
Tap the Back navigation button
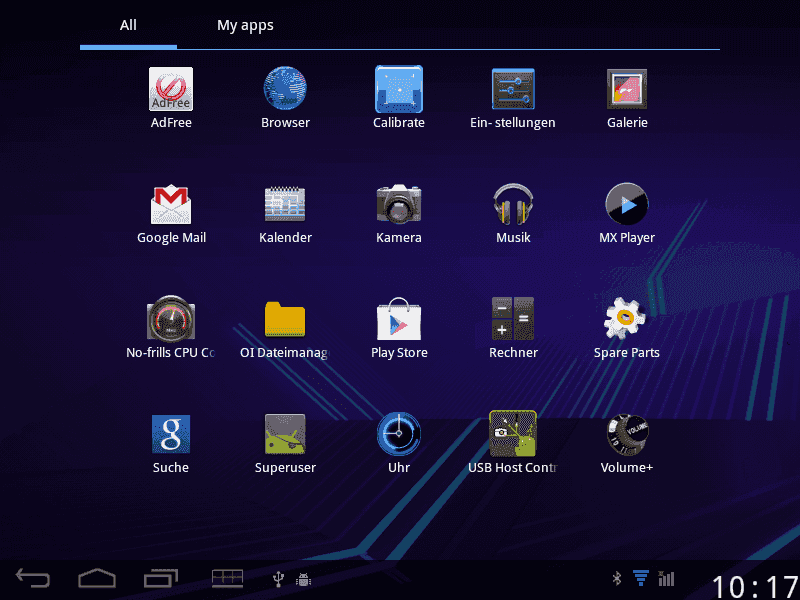(33, 578)
